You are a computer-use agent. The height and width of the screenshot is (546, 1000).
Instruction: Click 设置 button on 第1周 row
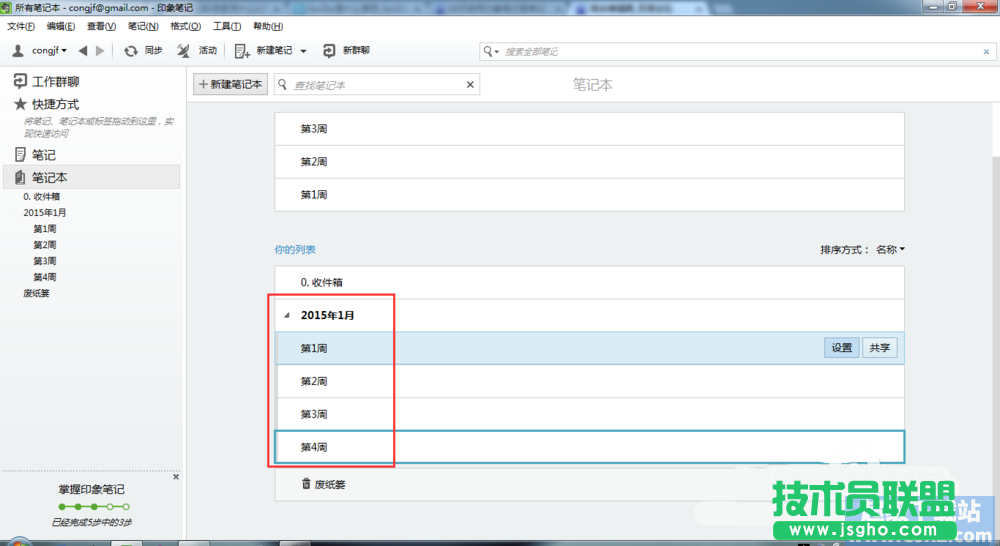841,348
